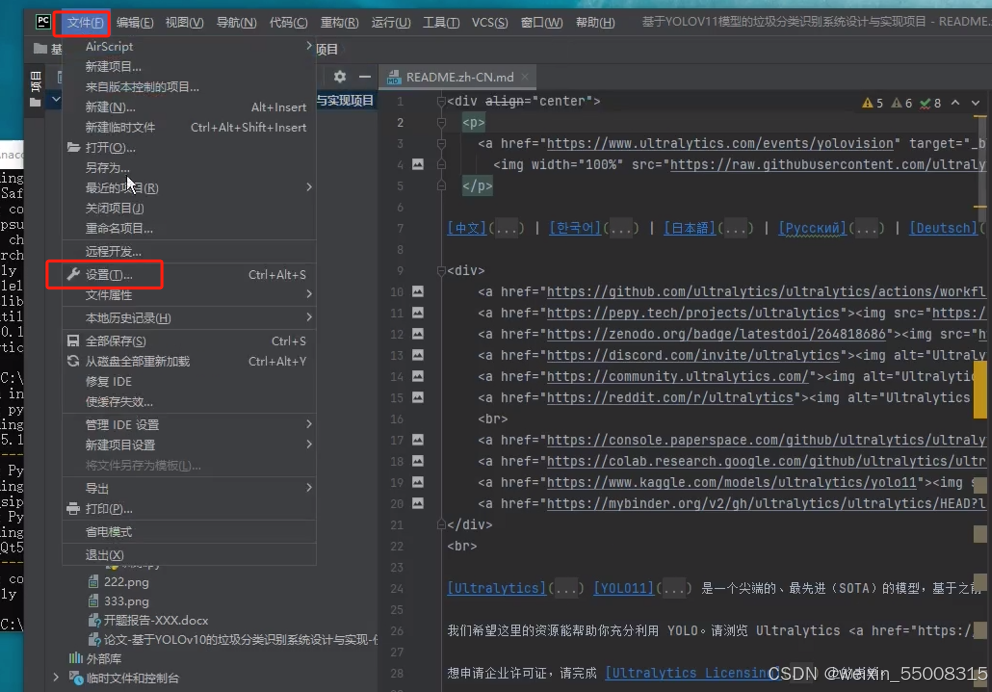Select 333.png in the project tree
Screen dimensions: 992x692
126,602
